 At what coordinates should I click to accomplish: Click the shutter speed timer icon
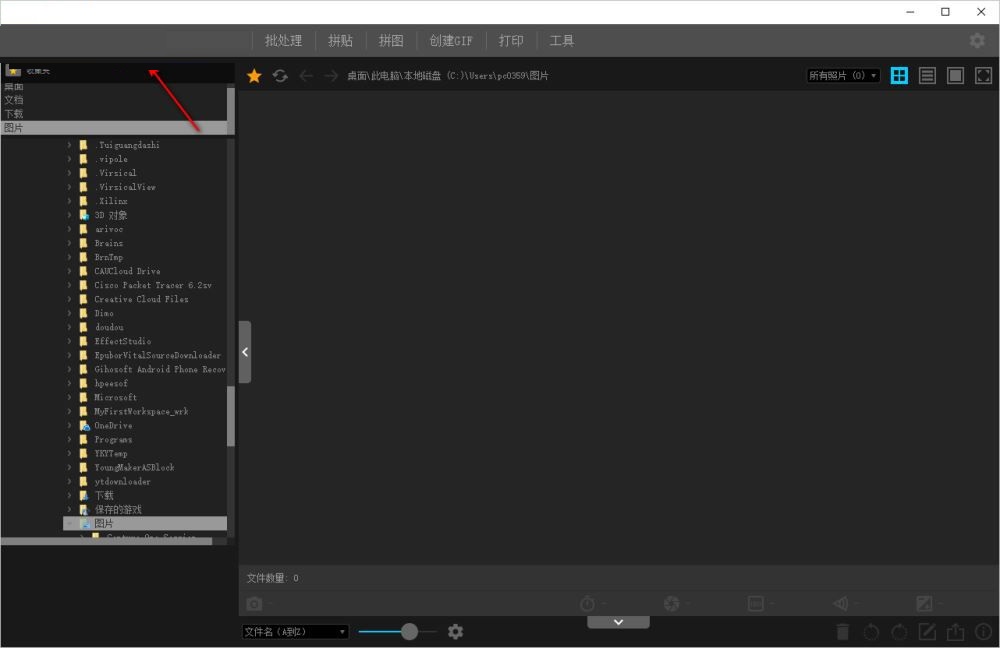[x=587, y=603]
